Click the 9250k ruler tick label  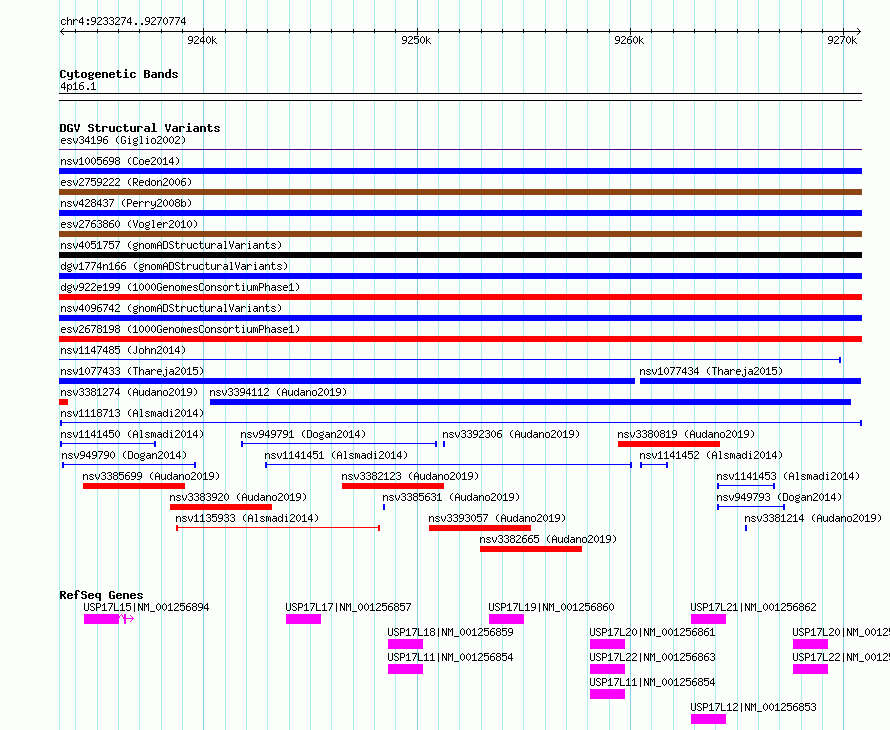(416, 40)
